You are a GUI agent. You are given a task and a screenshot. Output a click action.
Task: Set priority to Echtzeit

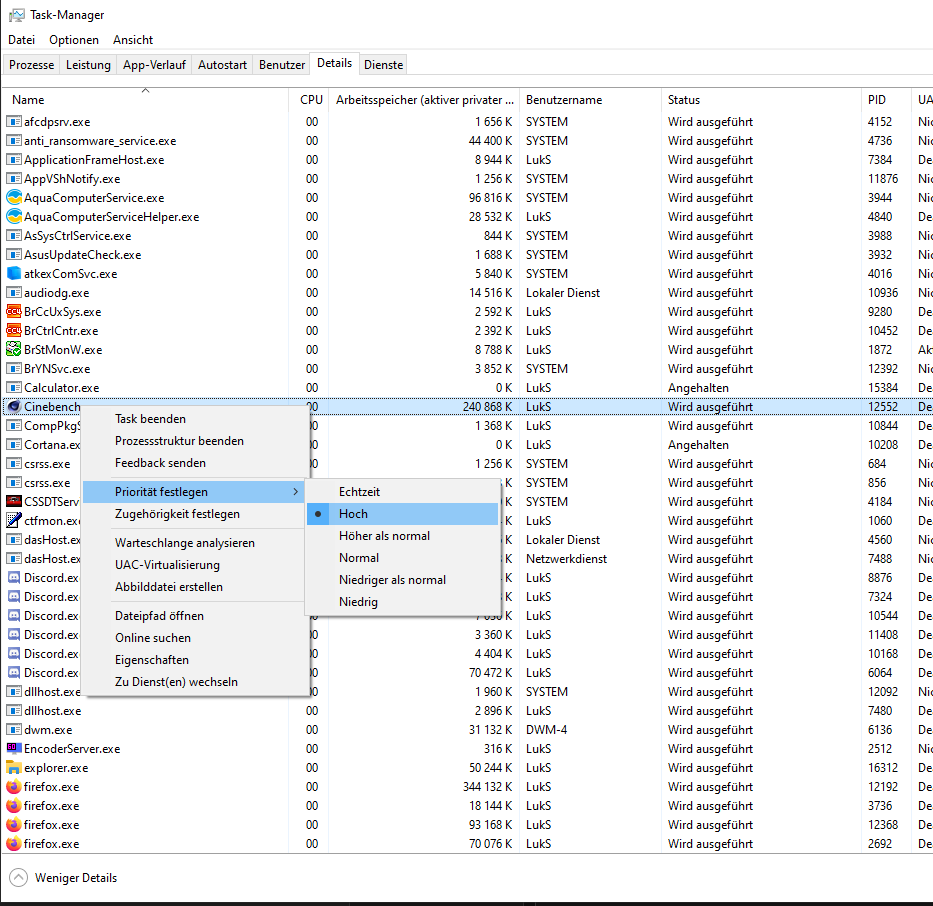[402, 492]
